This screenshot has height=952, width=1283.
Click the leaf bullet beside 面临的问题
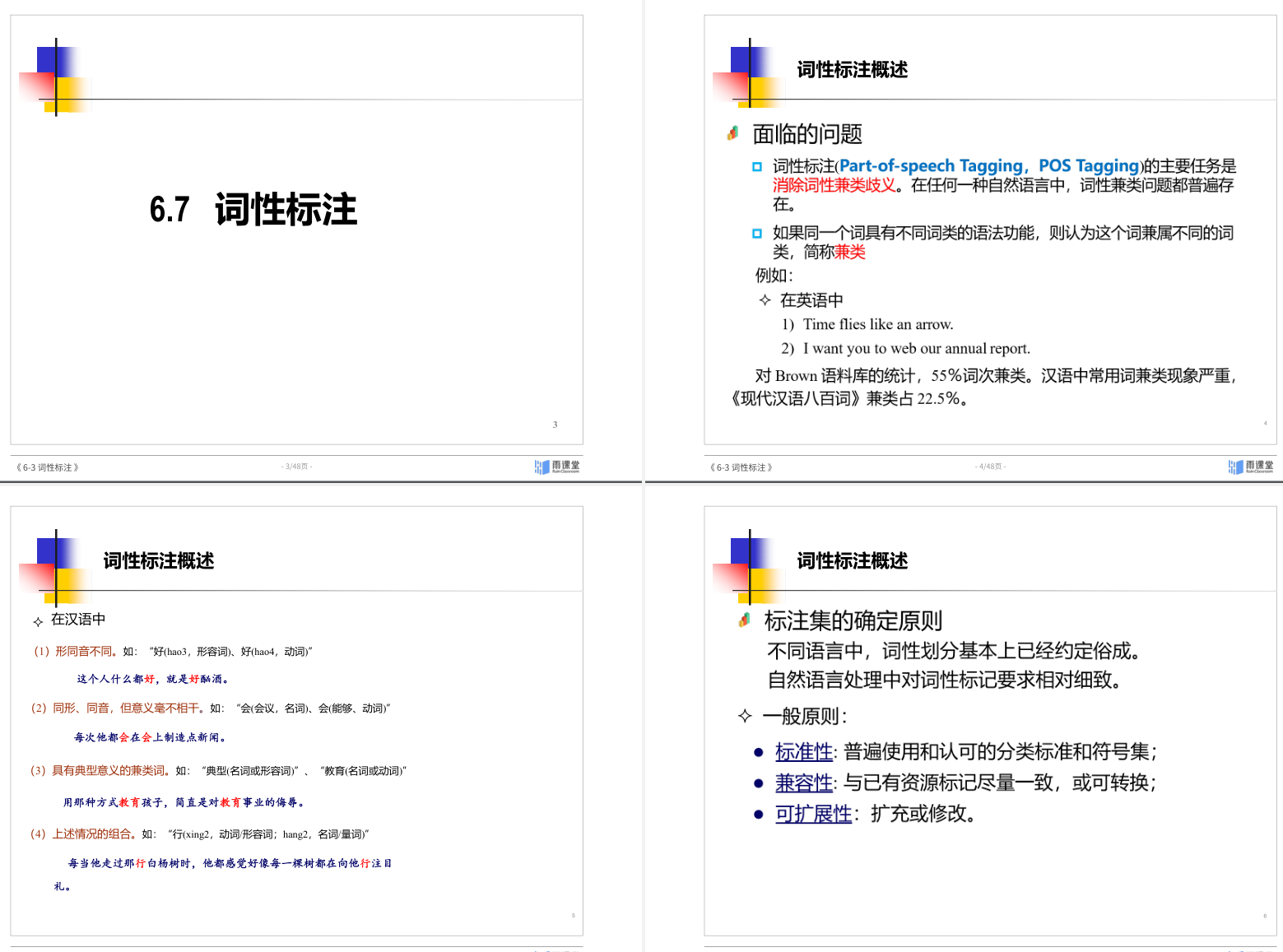point(732,133)
